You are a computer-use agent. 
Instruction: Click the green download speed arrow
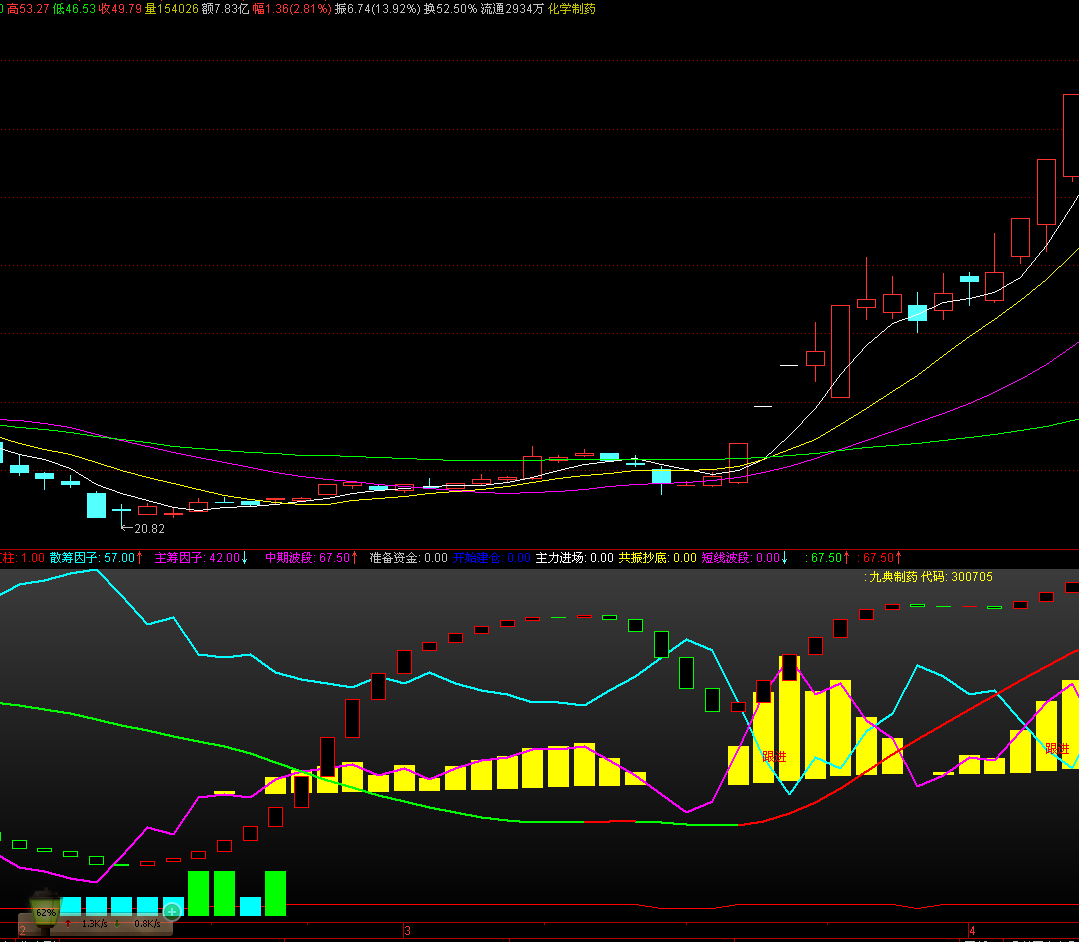[x=117, y=923]
